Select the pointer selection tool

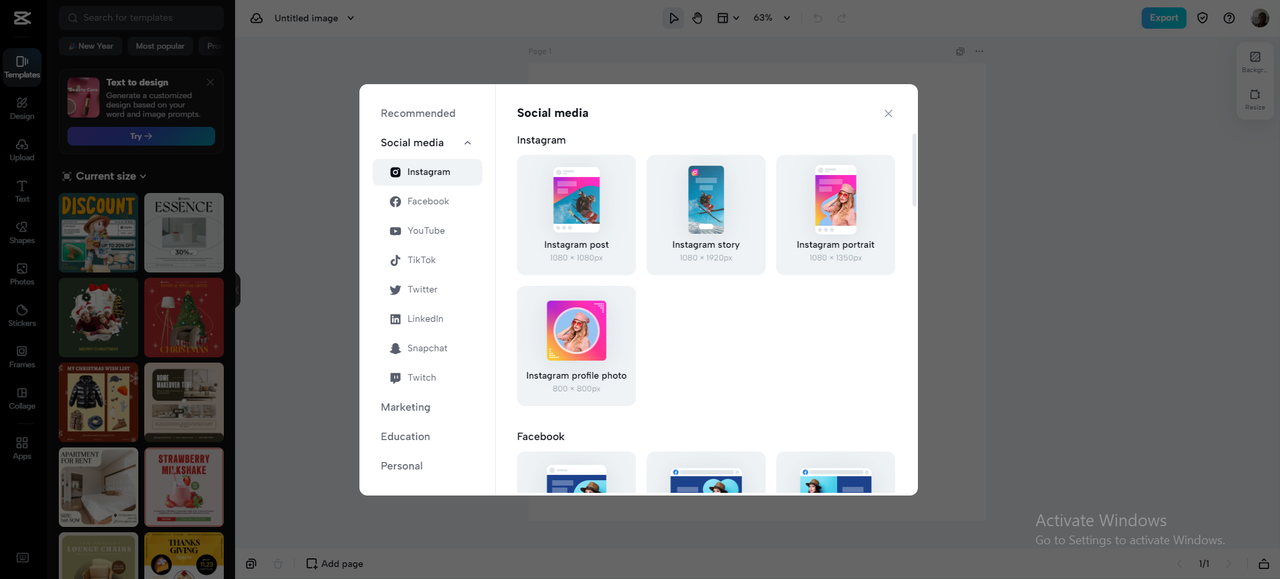(x=674, y=18)
